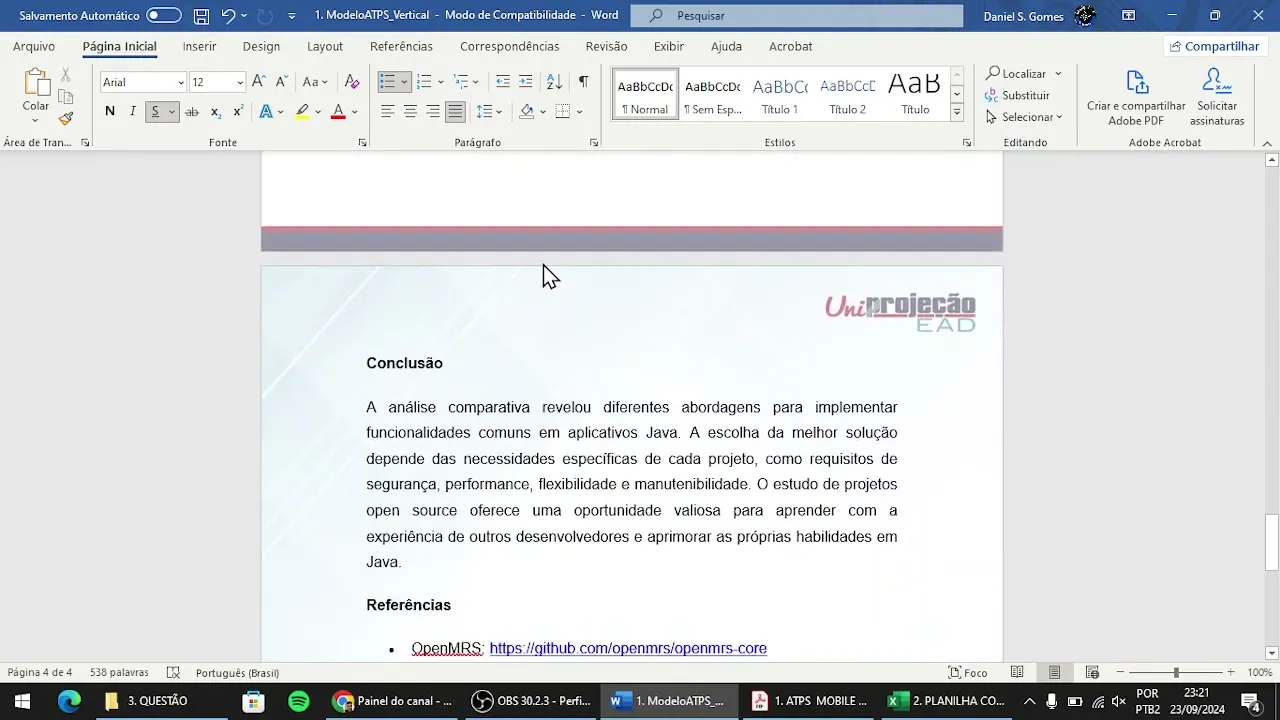Viewport: 1280px width, 720px height.
Task: Click the Format Painter brush icon
Action: (65, 118)
